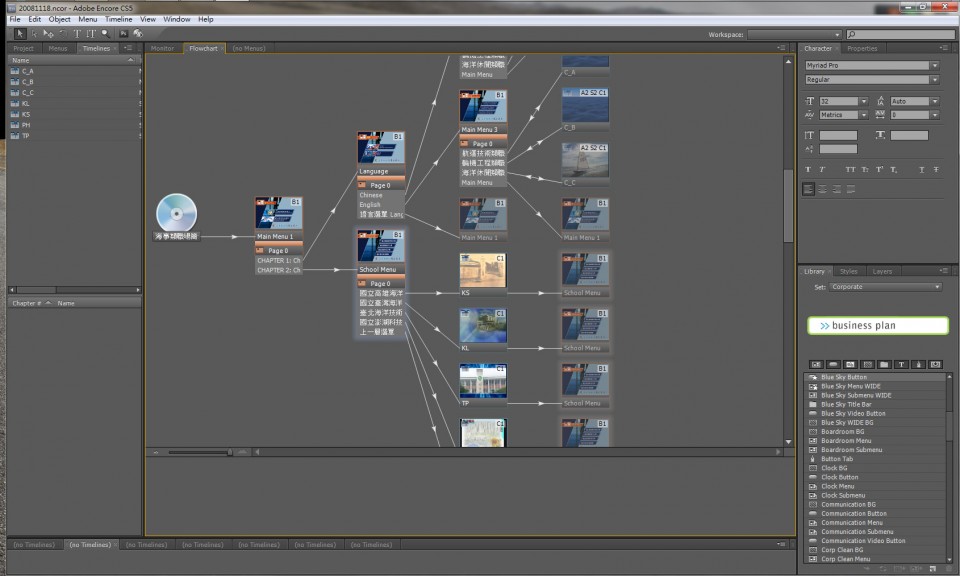
Task: Select the Text tool in toolbar
Action: click(x=76, y=33)
